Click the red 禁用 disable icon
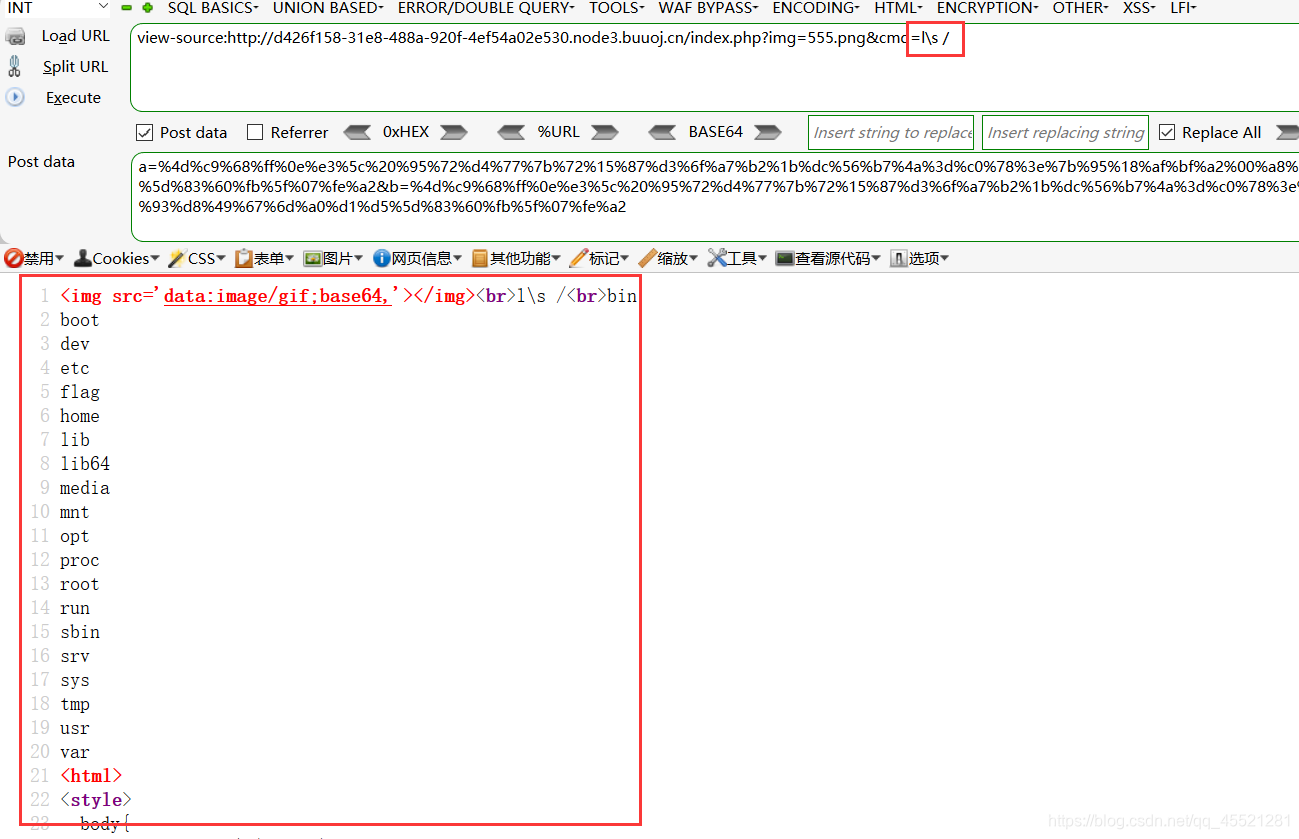The height and width of the screenshot is (839, 1299). [13, 258]
